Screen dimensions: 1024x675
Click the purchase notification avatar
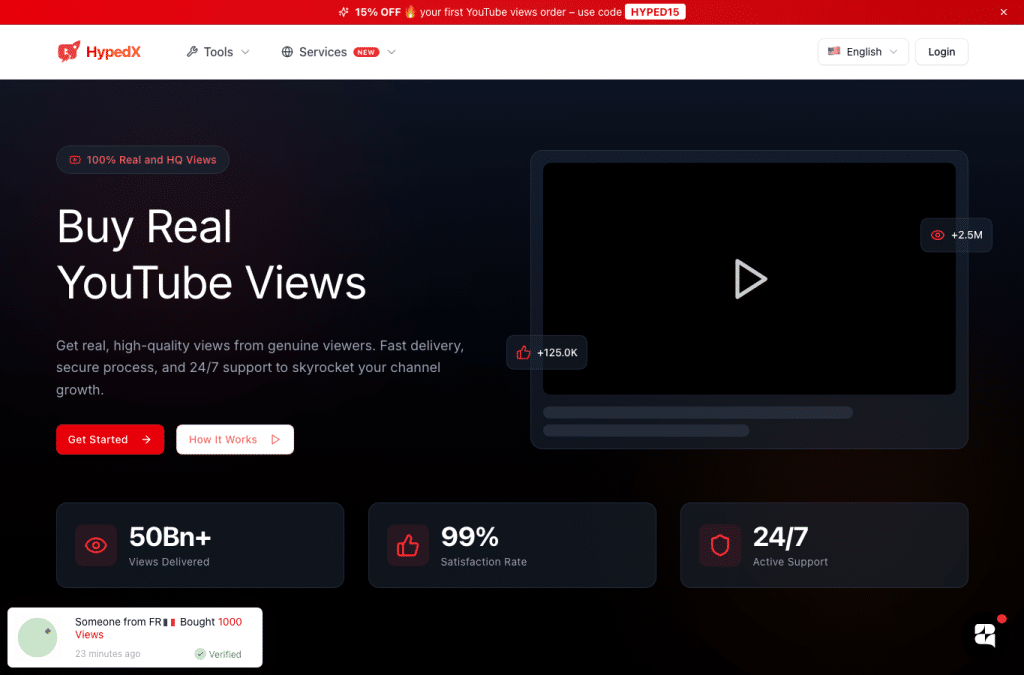[x=37, y=637]
